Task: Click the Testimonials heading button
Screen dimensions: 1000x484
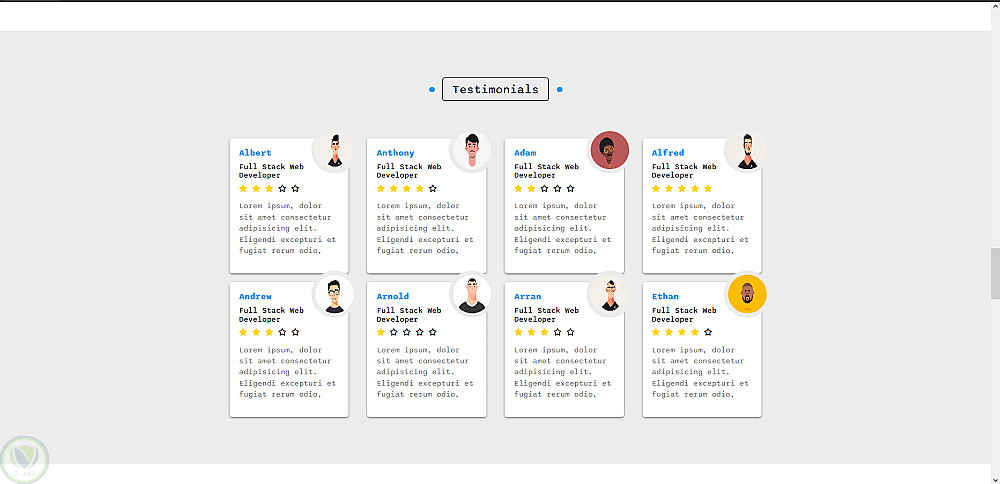Action: 495,90
